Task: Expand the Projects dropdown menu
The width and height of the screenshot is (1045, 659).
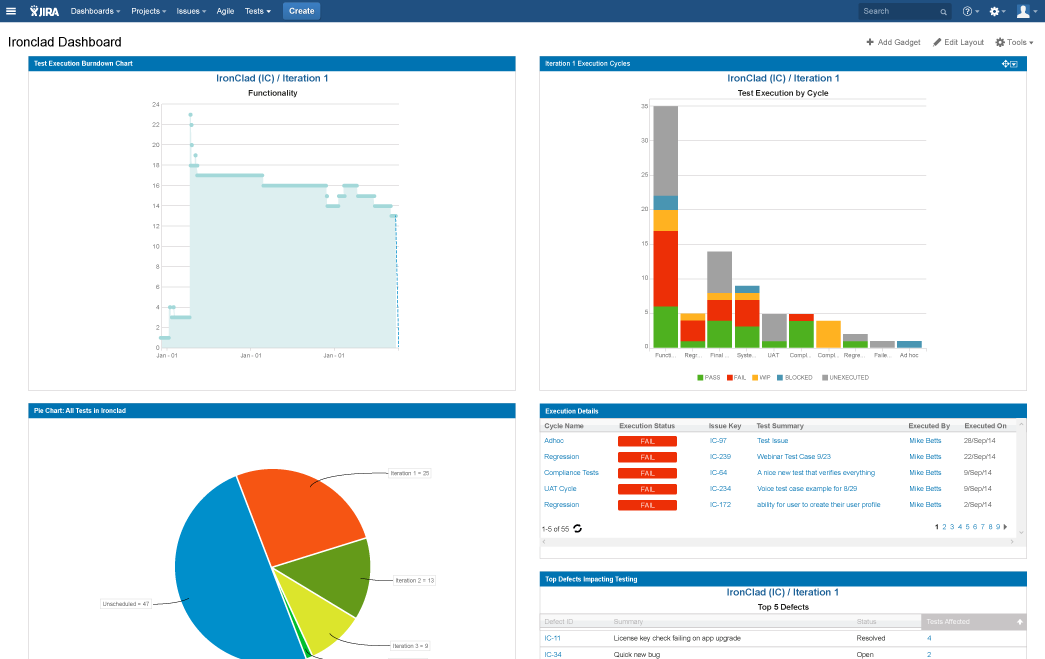Action: (x=149, y=11)
